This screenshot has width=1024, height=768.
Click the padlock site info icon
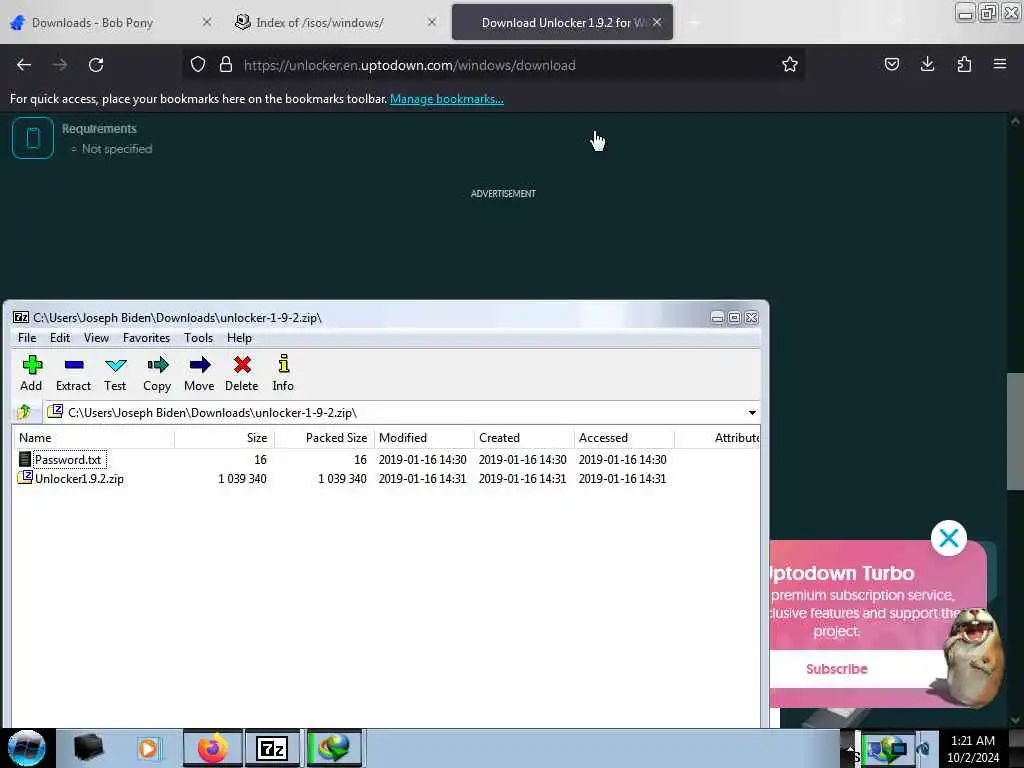(226, 65)
